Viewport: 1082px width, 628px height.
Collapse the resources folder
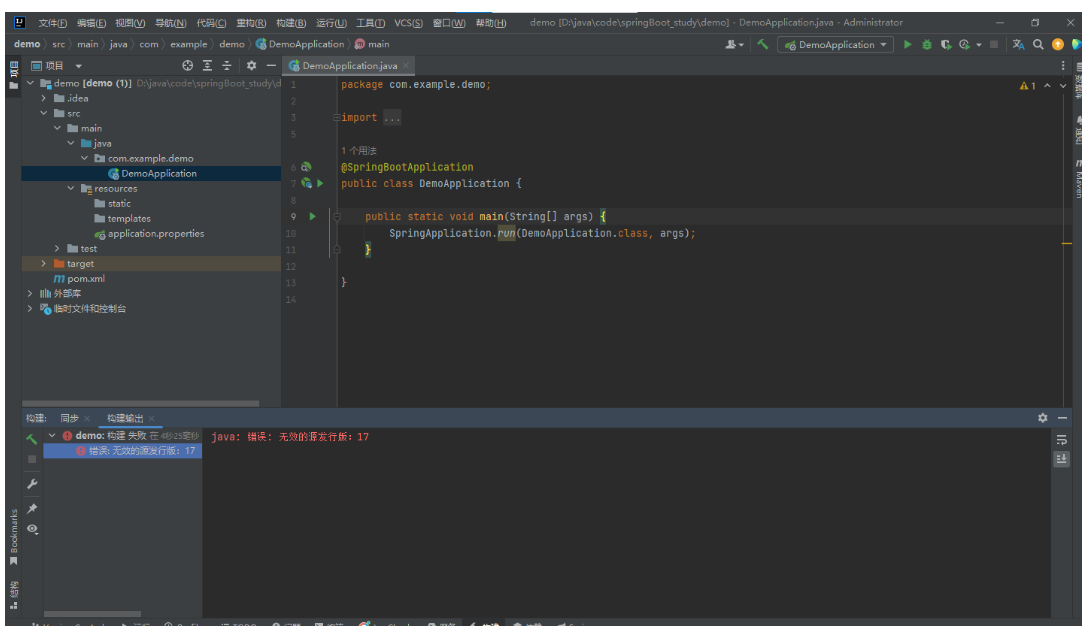click(70, 188)
